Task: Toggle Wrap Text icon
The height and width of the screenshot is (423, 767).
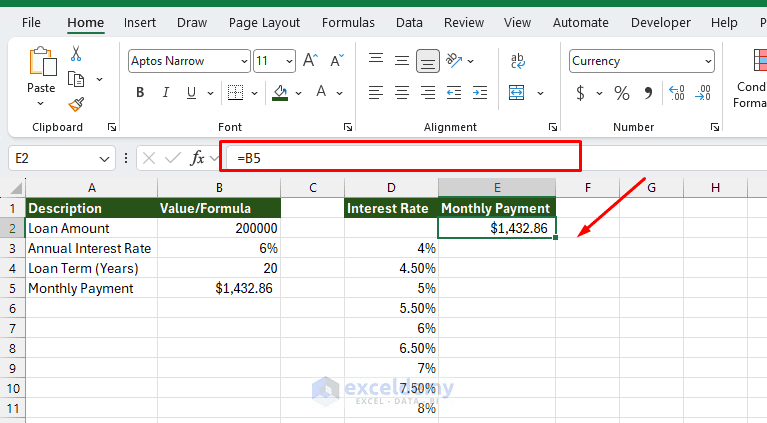Action: [x=518, y=61]
